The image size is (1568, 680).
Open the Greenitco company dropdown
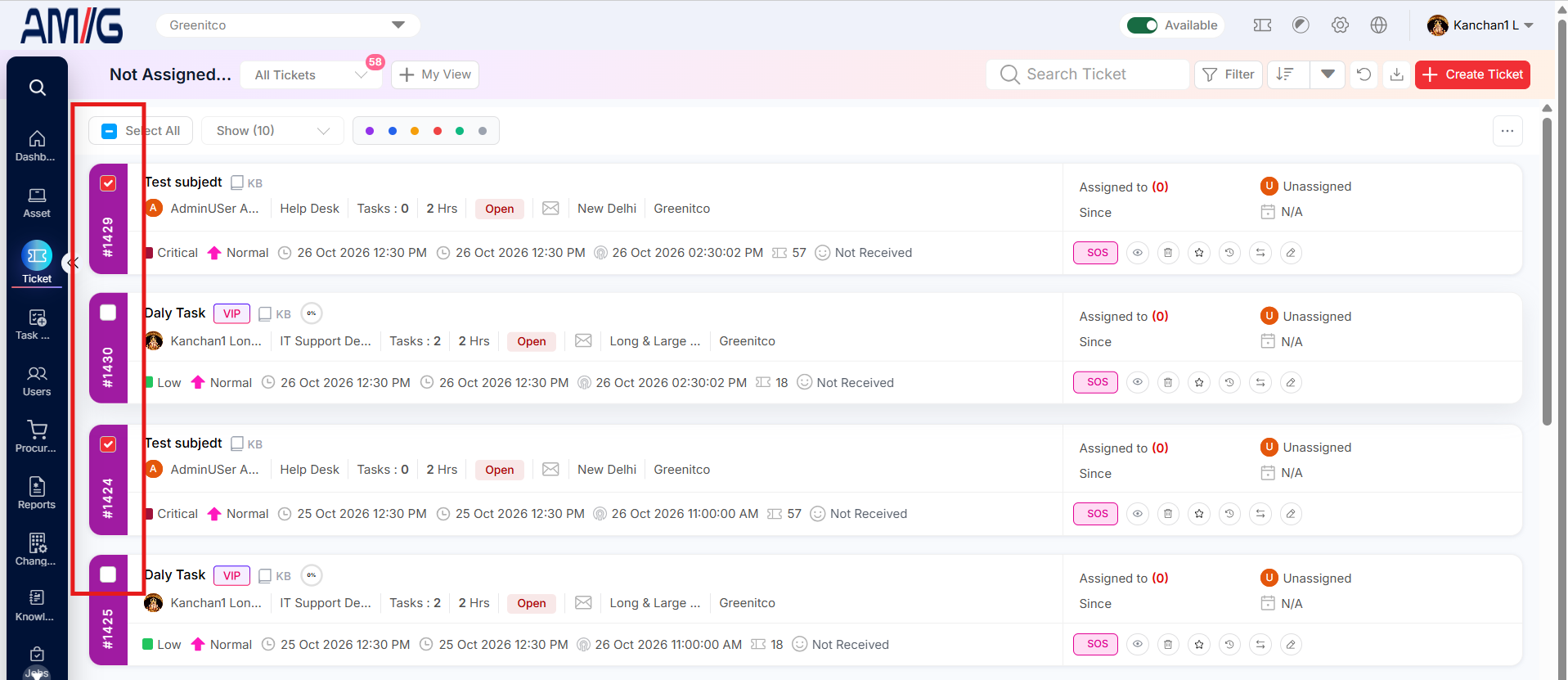coord(288,25)
